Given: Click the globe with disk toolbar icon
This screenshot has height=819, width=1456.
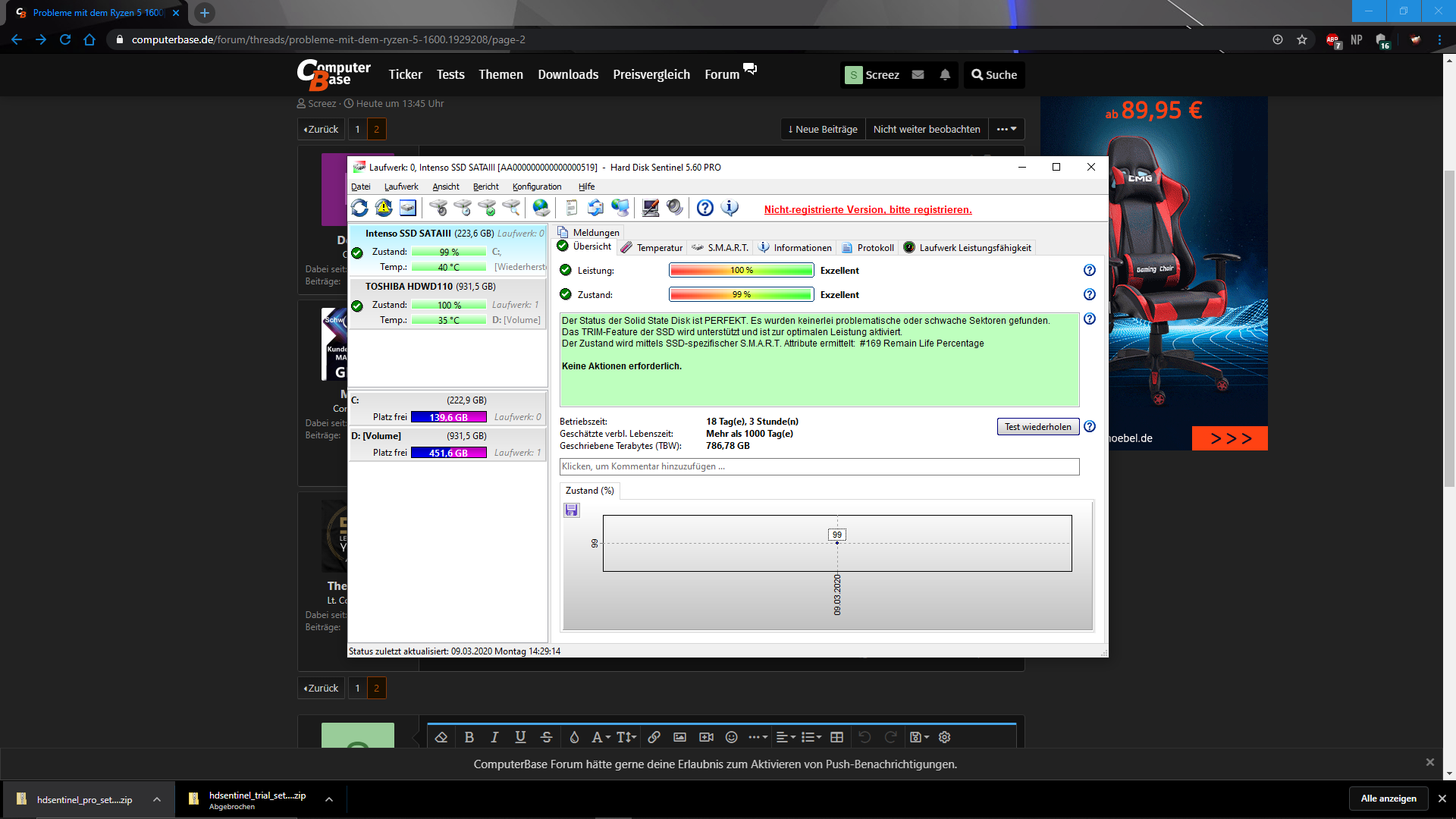Looking at the screenshot, I should pyautogui.click(x=541, y=208).
